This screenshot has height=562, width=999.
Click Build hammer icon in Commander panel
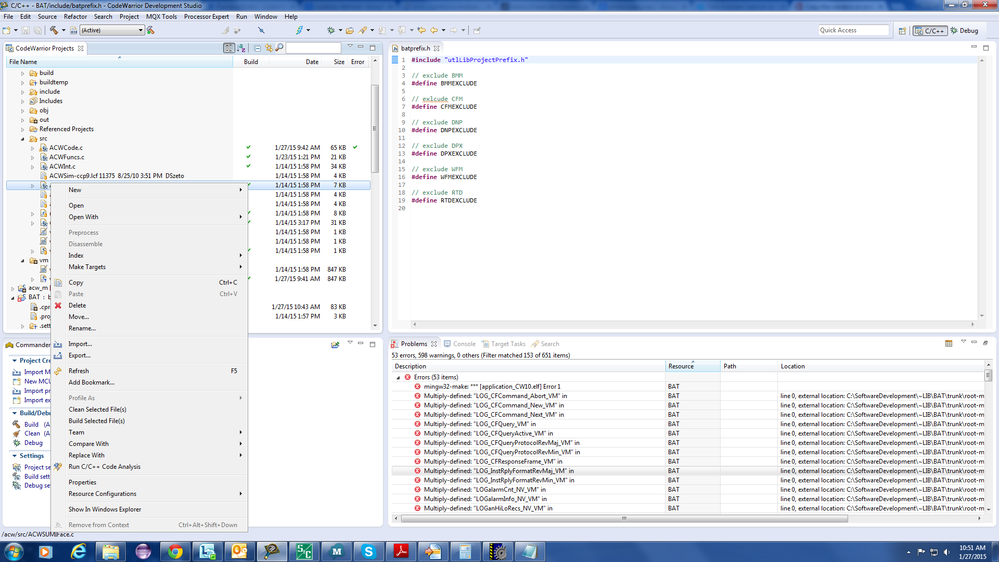click(x=16, y=424)
